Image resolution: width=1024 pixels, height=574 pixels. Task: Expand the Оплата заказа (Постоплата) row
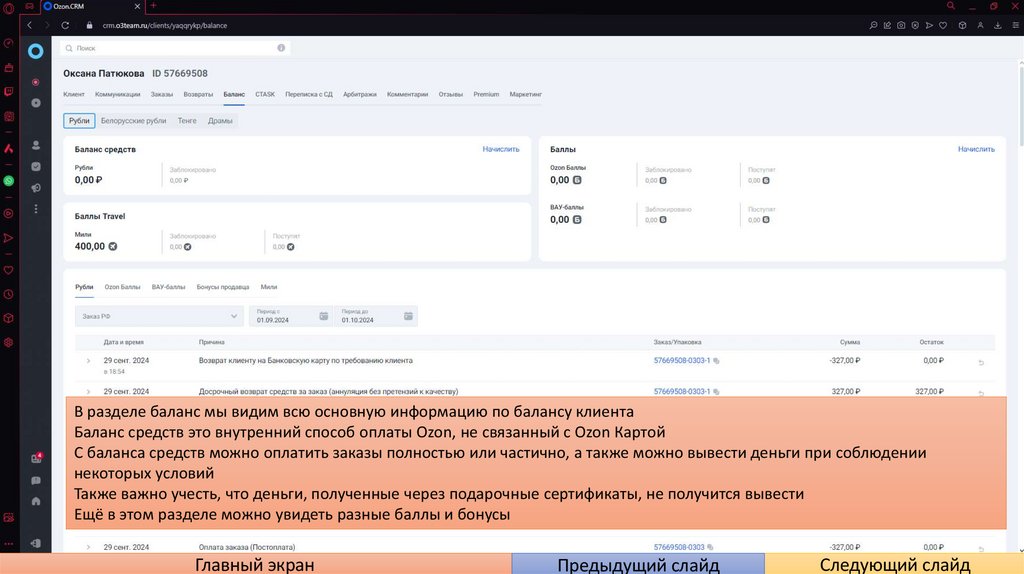(89, 547)
